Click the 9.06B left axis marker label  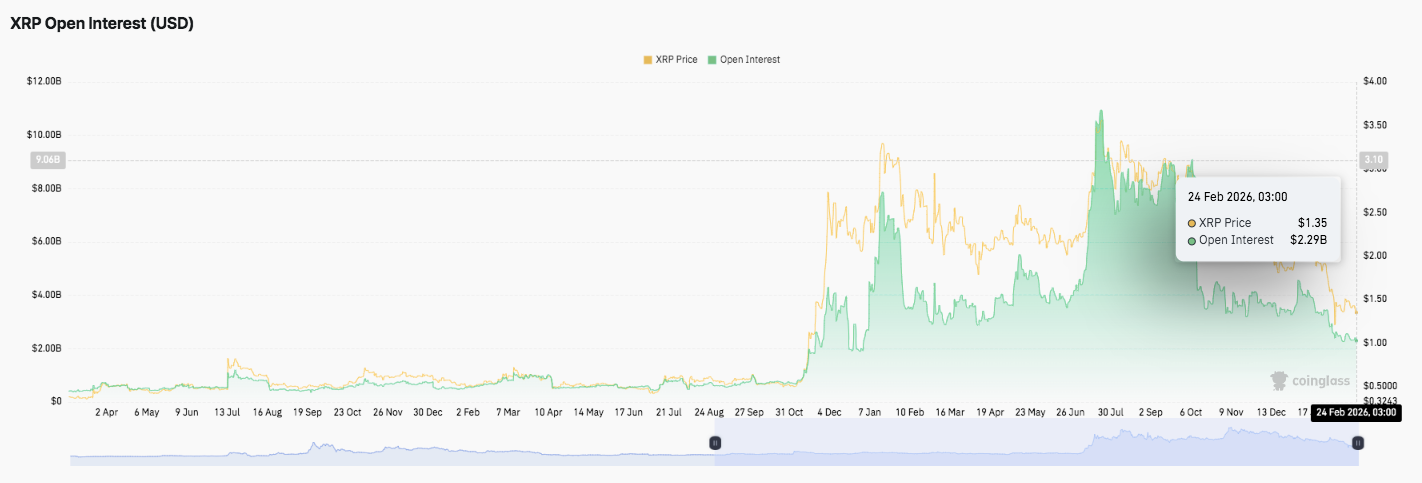48,159
